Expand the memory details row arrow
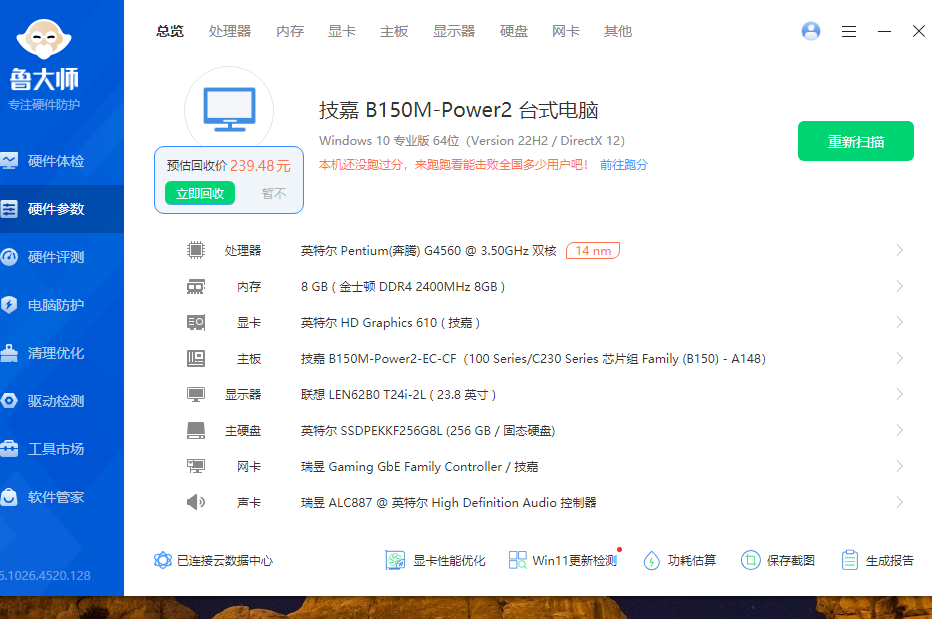The width and height of the screenshot is (932, 619). [899, 287]
